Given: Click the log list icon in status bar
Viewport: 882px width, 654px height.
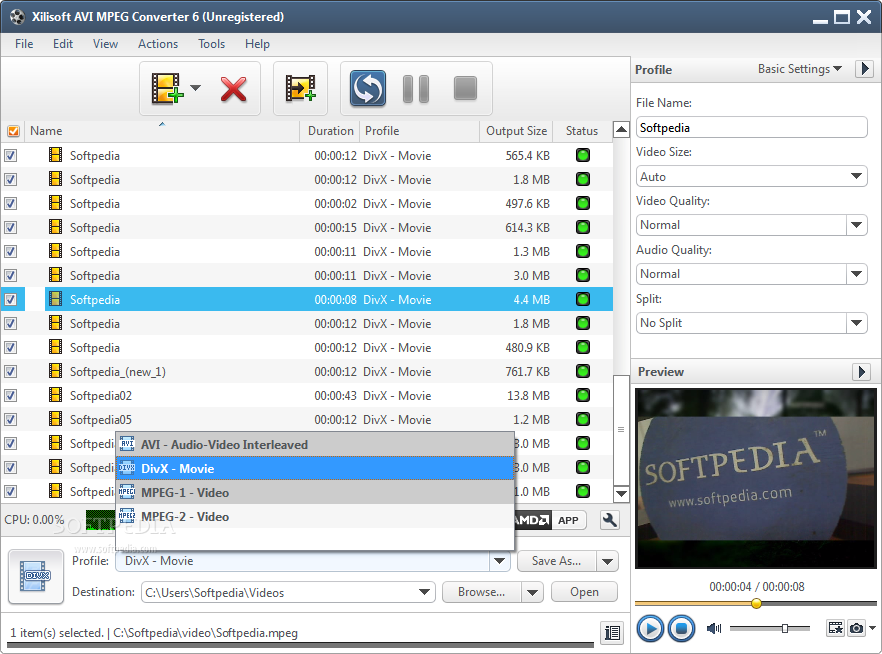Looking at the screenshot, I should (x=612, y=633).
